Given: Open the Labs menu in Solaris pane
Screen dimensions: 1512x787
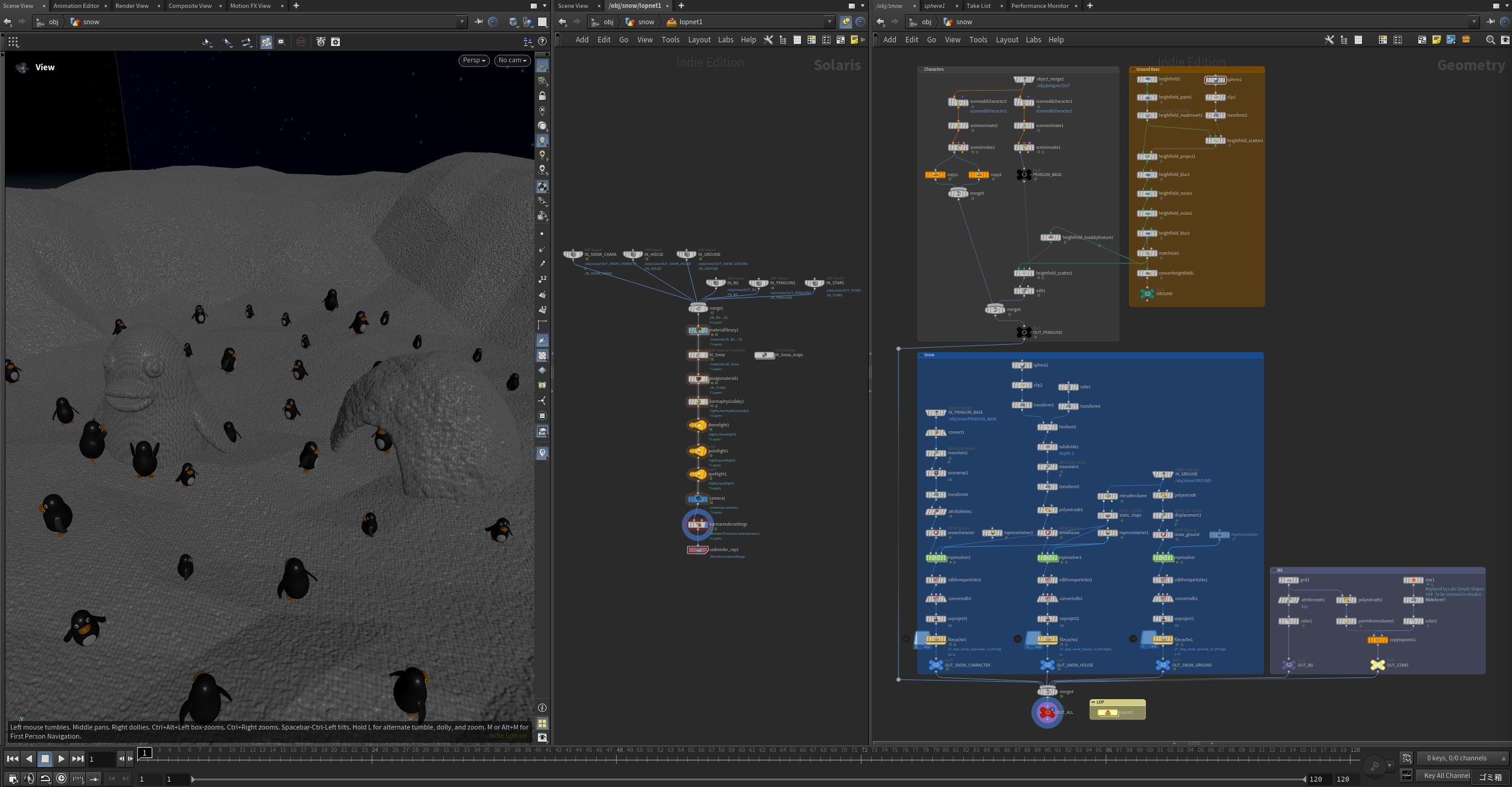Looking at the screenshot, I should click(x=725, y=40).
